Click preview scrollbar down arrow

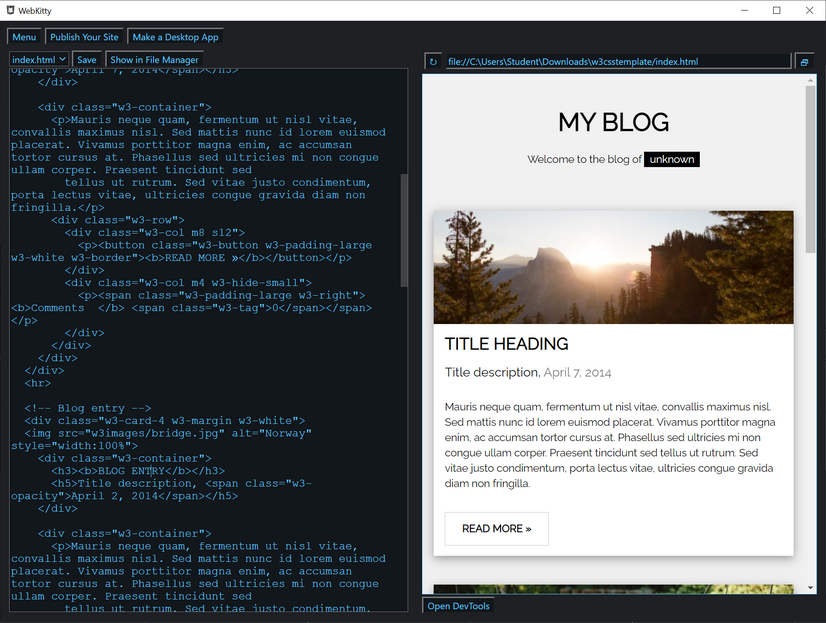click(x=810, y=588)
